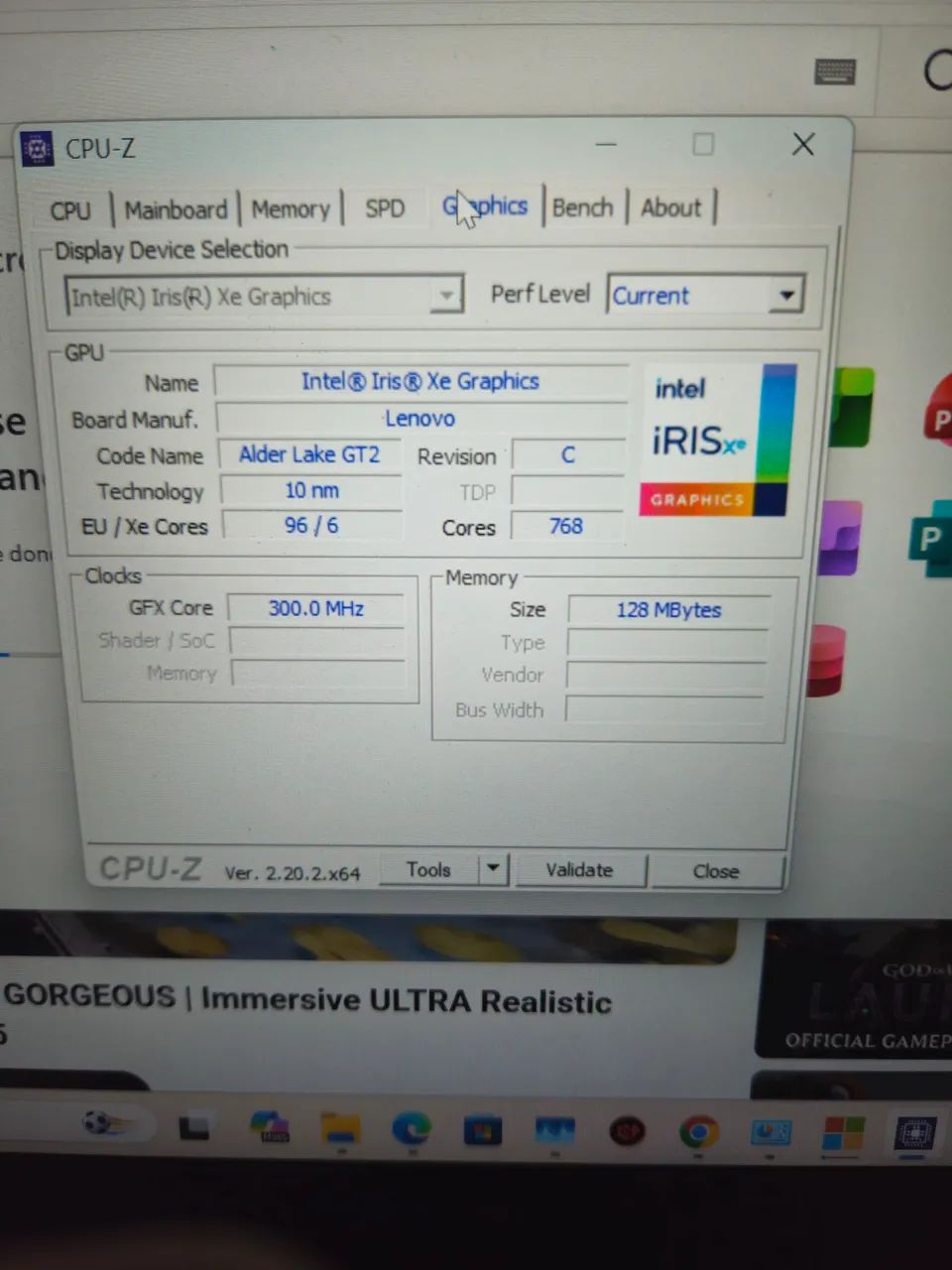Image resolution: width=952 pixels, height=1270 pixels.
Task: Open the About tab
Action: pyautogui.click(x=671, y=207)
